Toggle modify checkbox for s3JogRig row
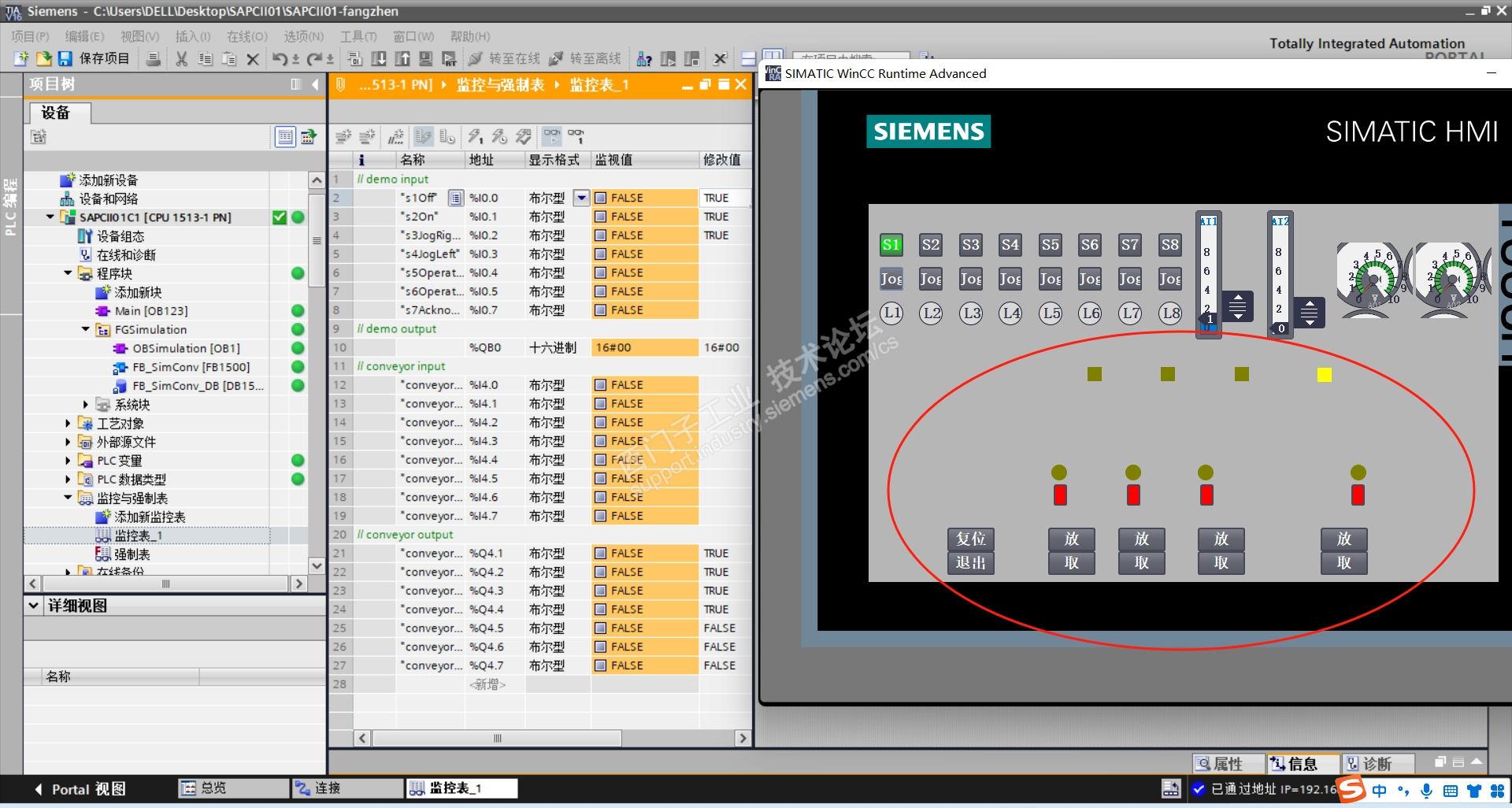Viewport: 1512px width, 808px height. point(600,235)
